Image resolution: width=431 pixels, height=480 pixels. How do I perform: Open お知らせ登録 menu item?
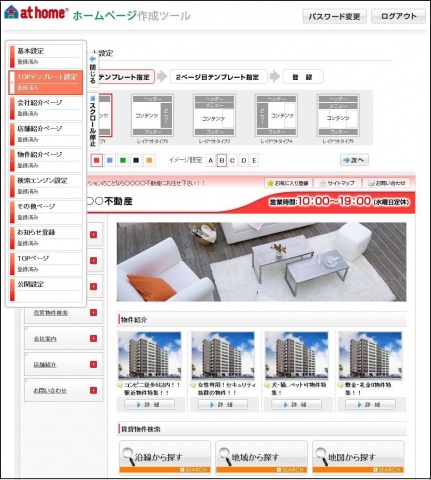click(x=46, y=238)
